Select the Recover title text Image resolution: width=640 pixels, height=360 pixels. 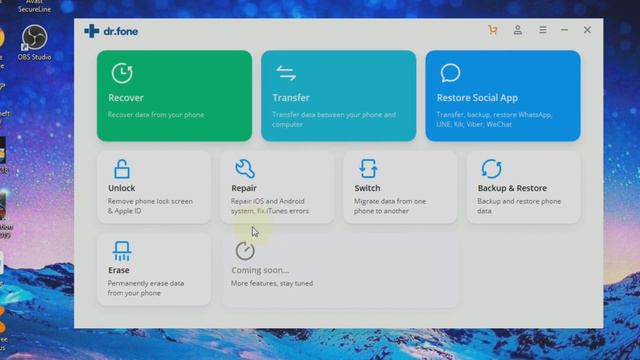click(126, 98)
